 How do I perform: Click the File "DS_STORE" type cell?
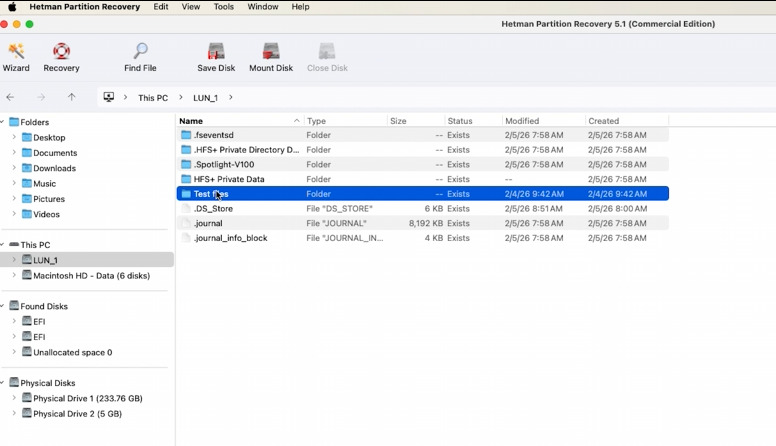[x=340, y=208]
